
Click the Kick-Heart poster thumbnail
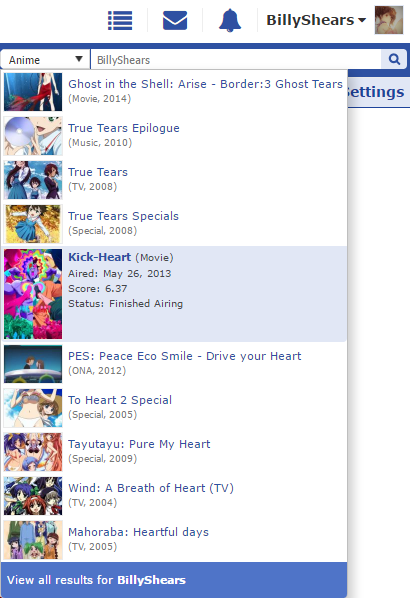point(33,294)
